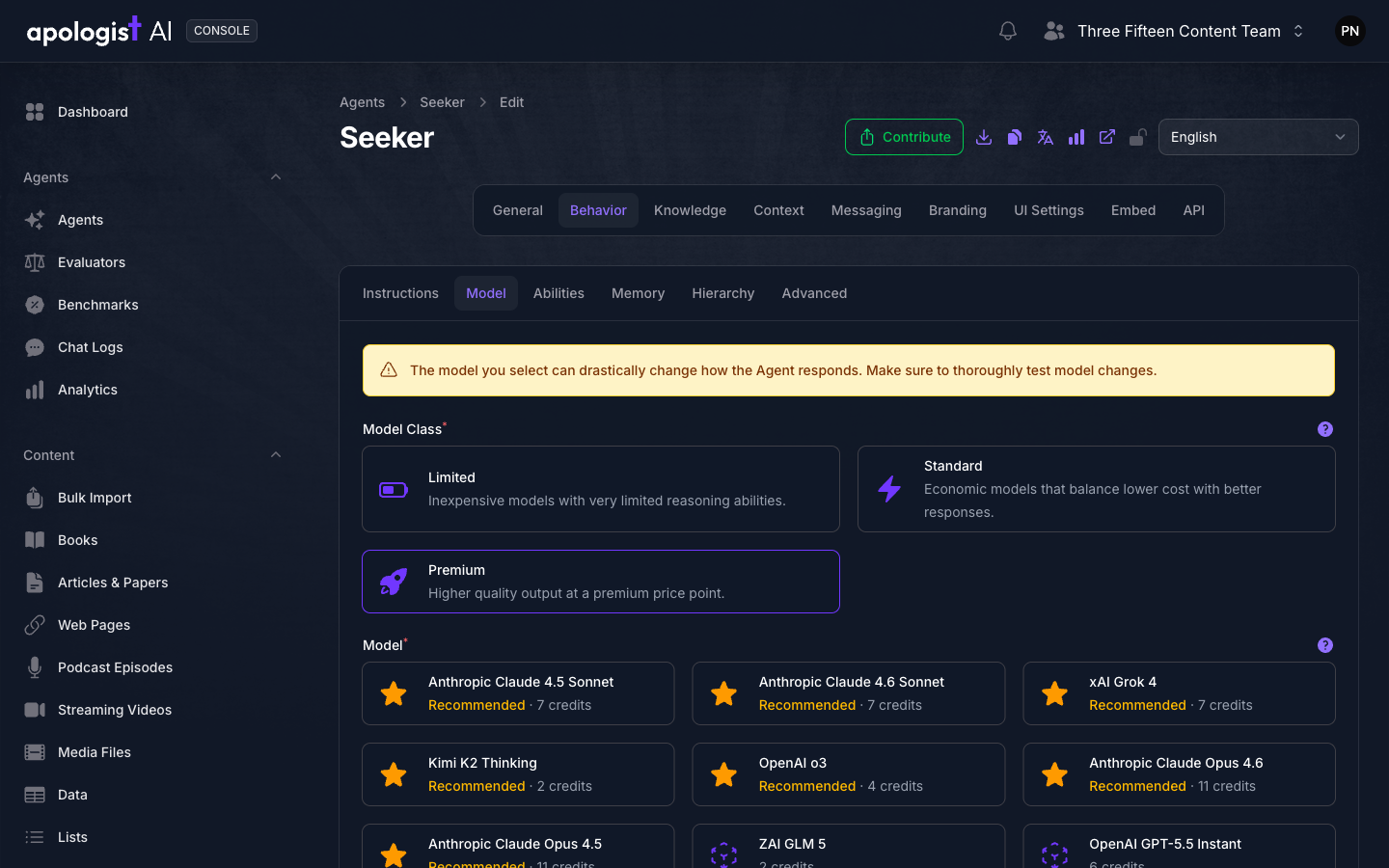Select the Premium model class
Screen dimensions: 1389x868
pos(601,582)
